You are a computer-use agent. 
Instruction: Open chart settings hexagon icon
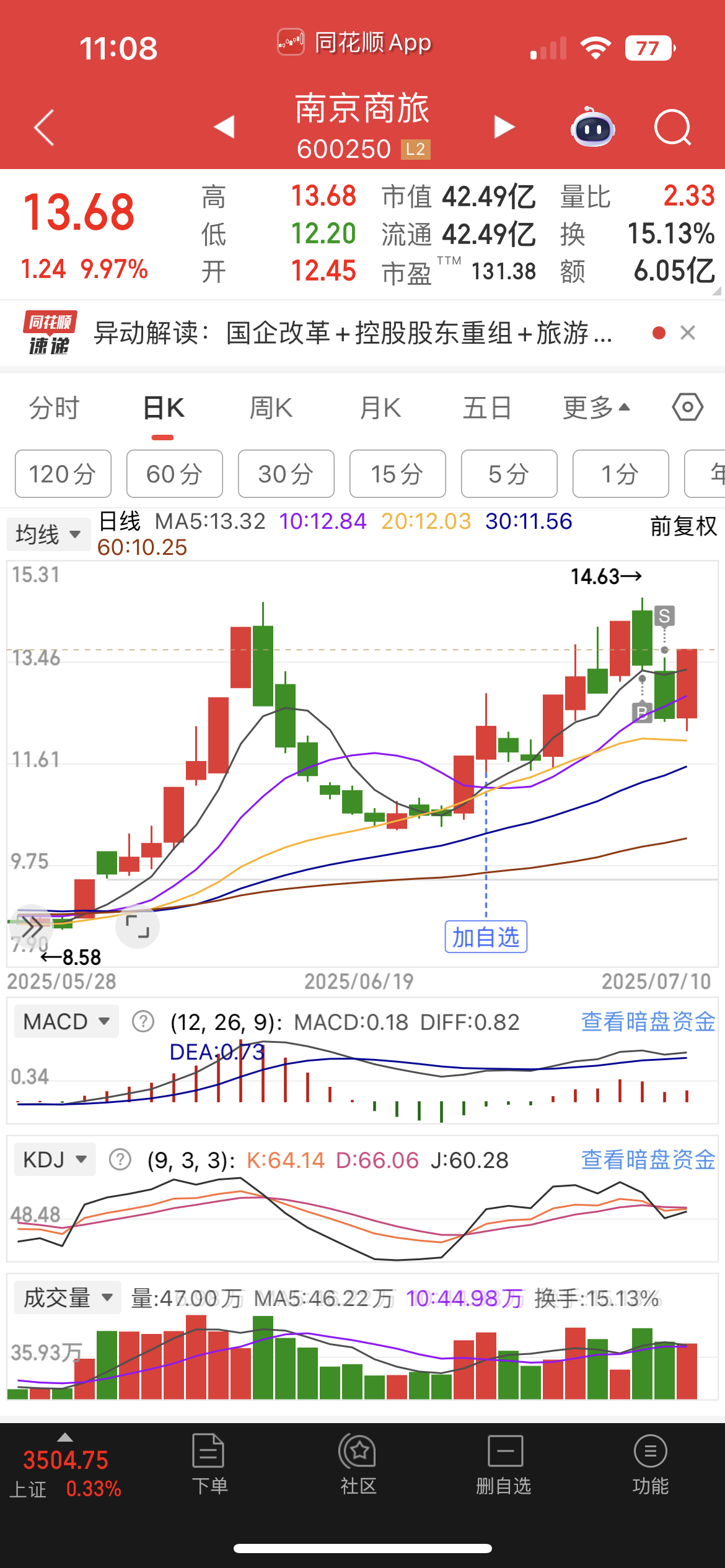(688, 407)
